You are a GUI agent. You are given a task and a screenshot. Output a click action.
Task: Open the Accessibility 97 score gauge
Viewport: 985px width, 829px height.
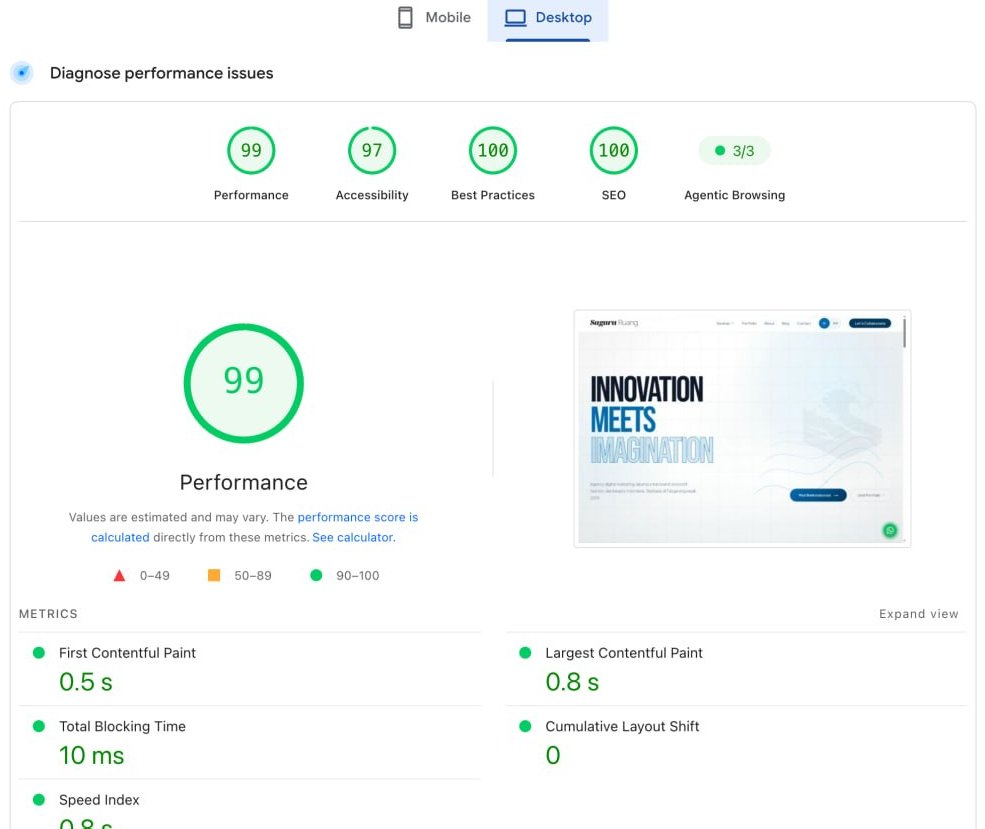click(x=372, y=150)
